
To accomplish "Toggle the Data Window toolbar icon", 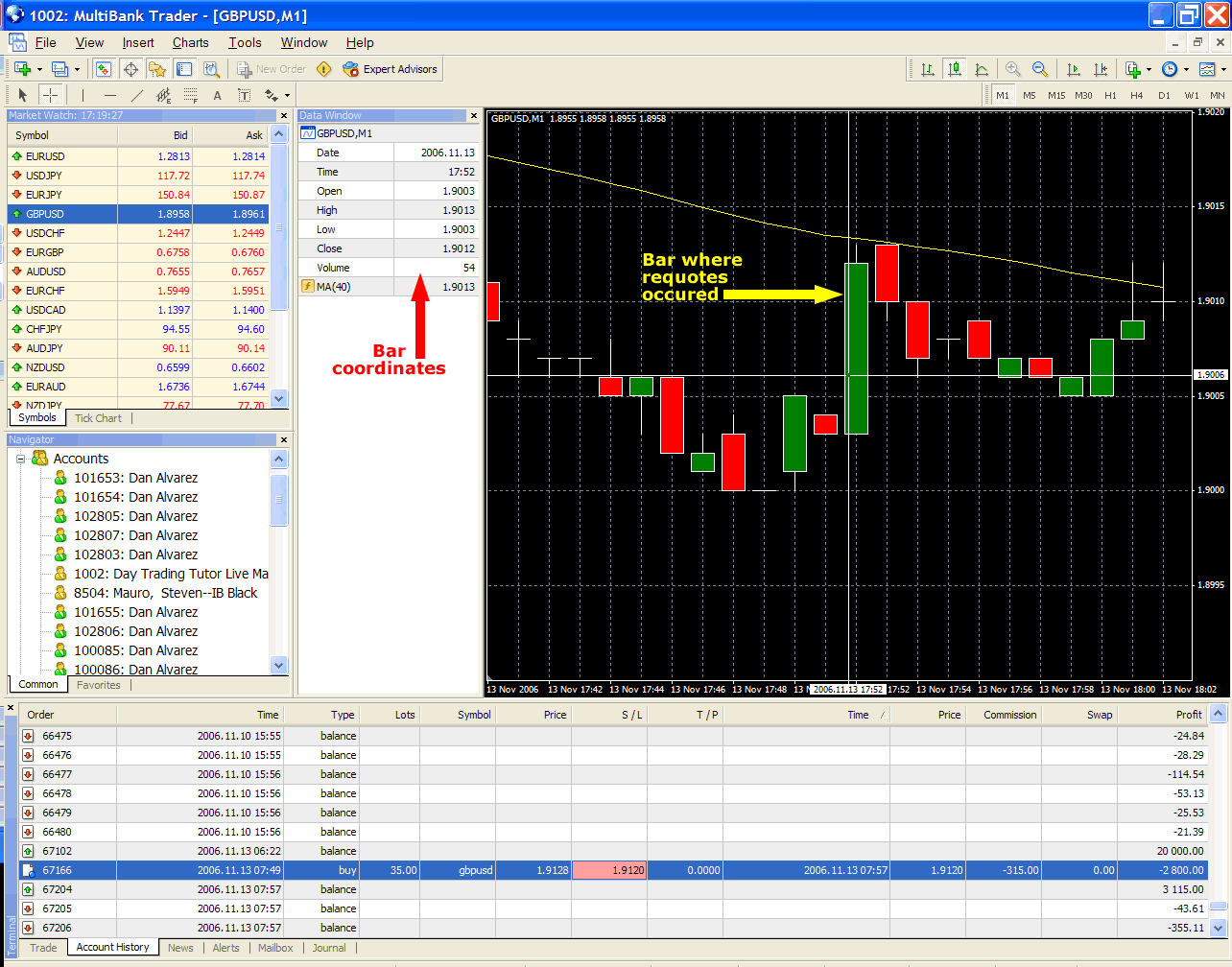I will (x=130, y=69).
